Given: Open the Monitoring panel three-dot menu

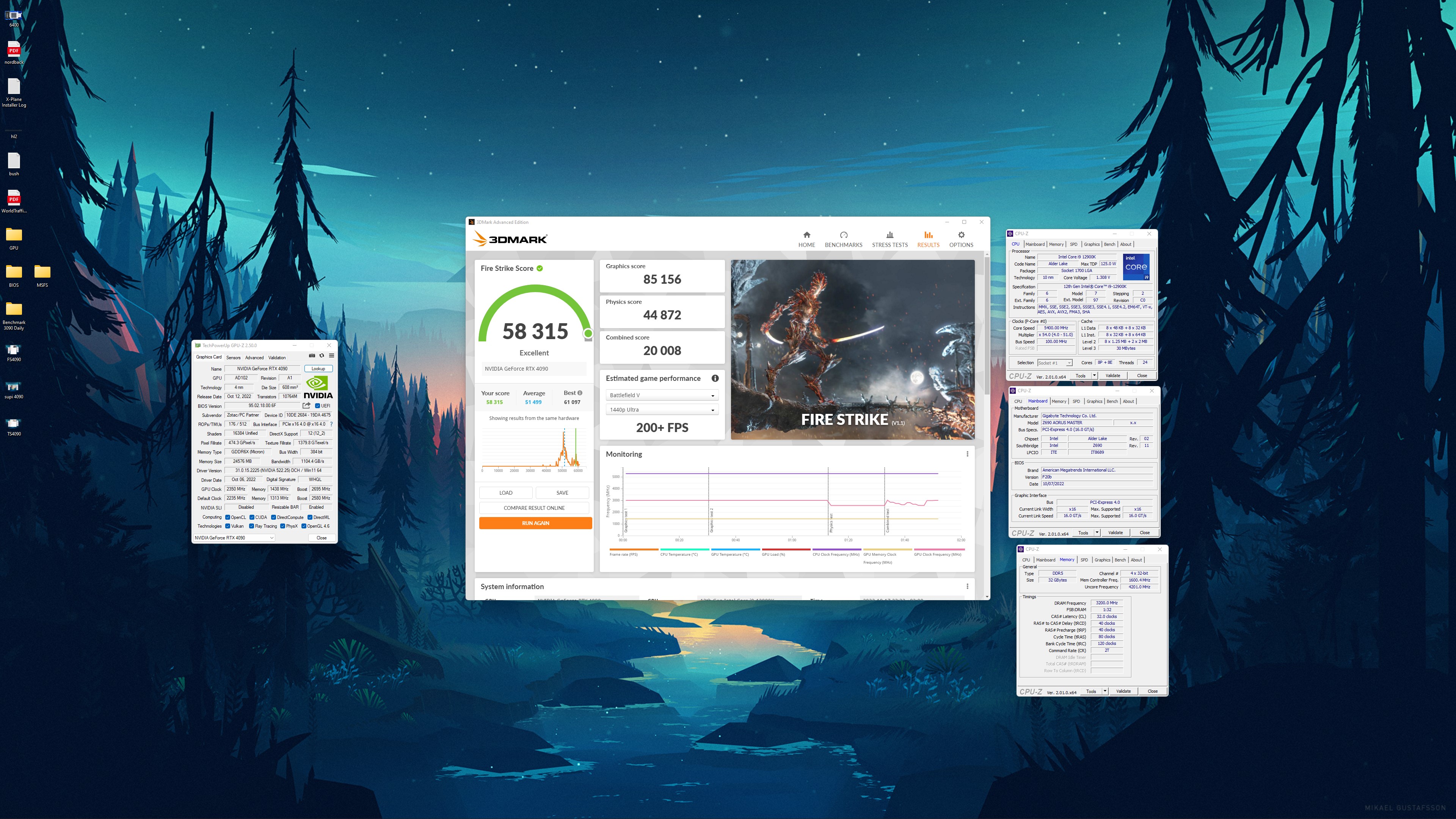Looking at the screenshot, I should 967,454.
